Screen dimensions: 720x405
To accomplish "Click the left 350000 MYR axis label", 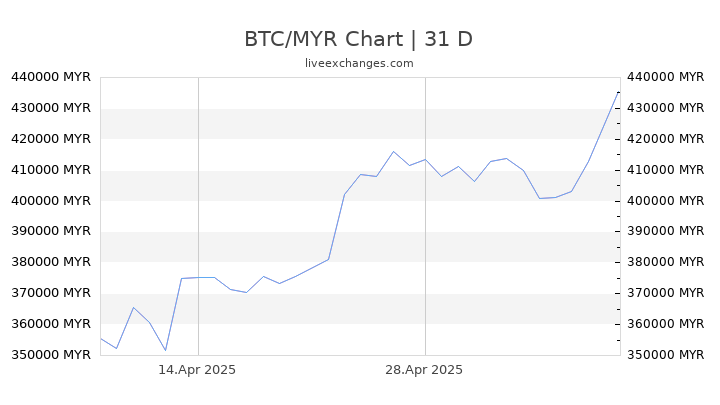I will click(51, 355).
